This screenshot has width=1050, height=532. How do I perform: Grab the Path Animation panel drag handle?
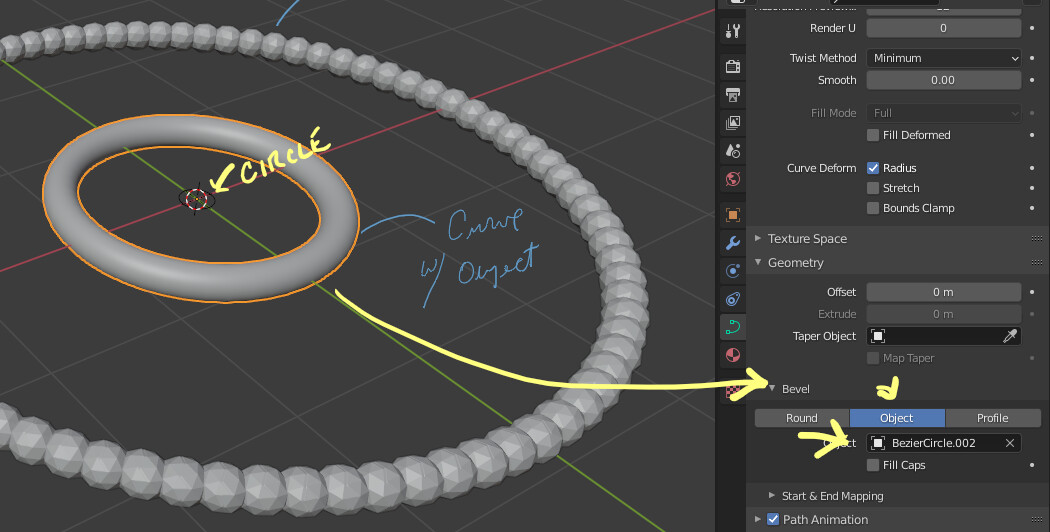(1037, 519)
